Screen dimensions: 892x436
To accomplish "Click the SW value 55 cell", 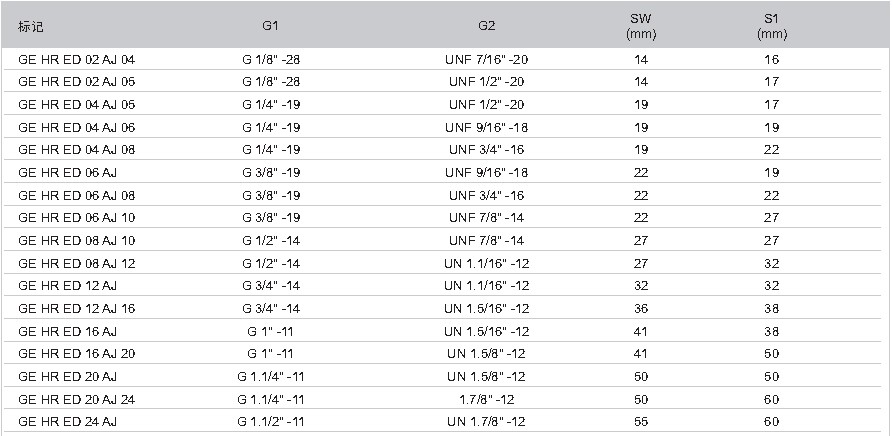I will tap(641, 422).
